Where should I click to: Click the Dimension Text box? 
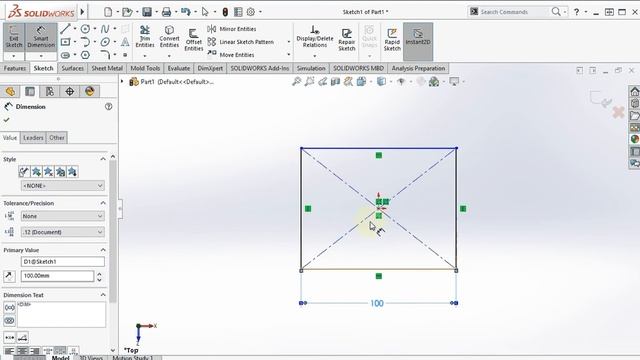61,314
